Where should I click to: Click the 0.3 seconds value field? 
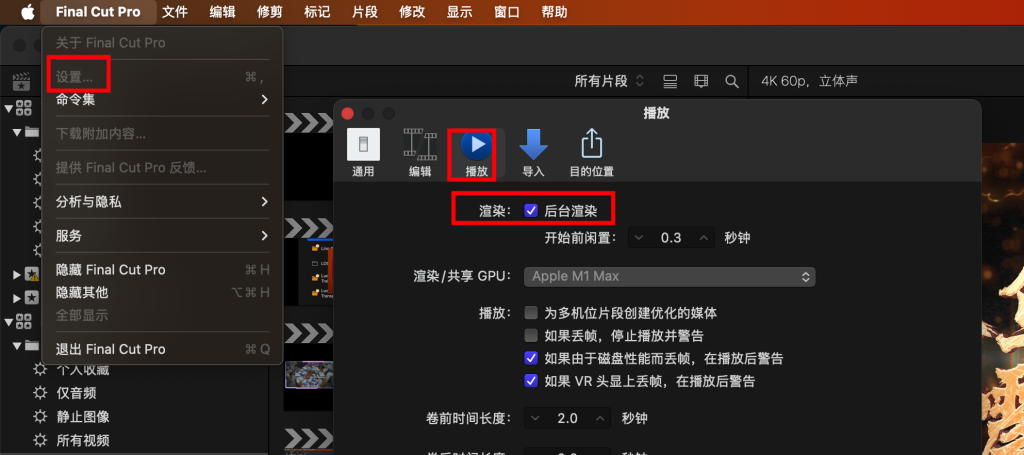pyautogui.click(x=671, y=238)
